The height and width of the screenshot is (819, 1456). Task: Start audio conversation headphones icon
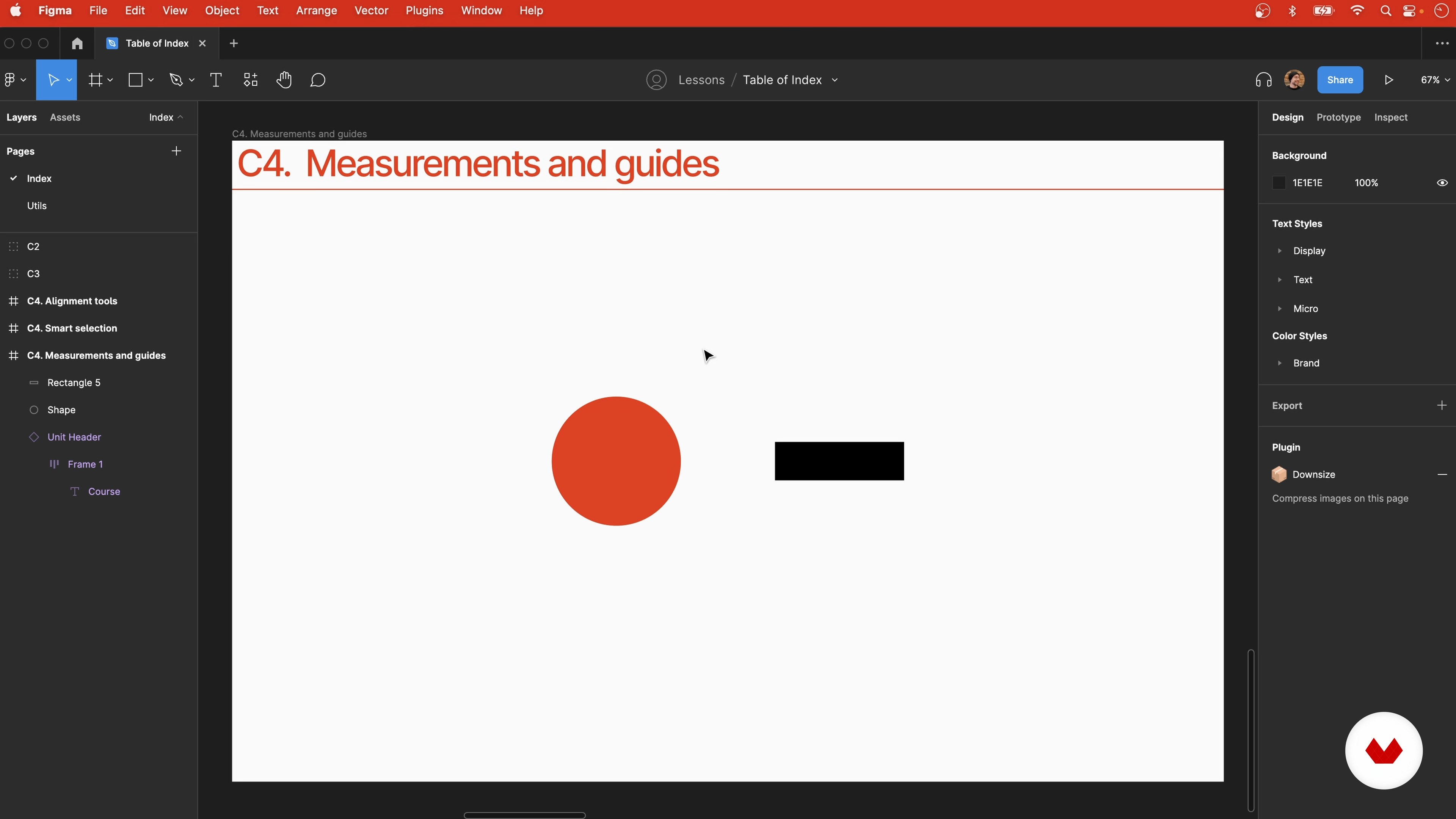coord(1263,80)
